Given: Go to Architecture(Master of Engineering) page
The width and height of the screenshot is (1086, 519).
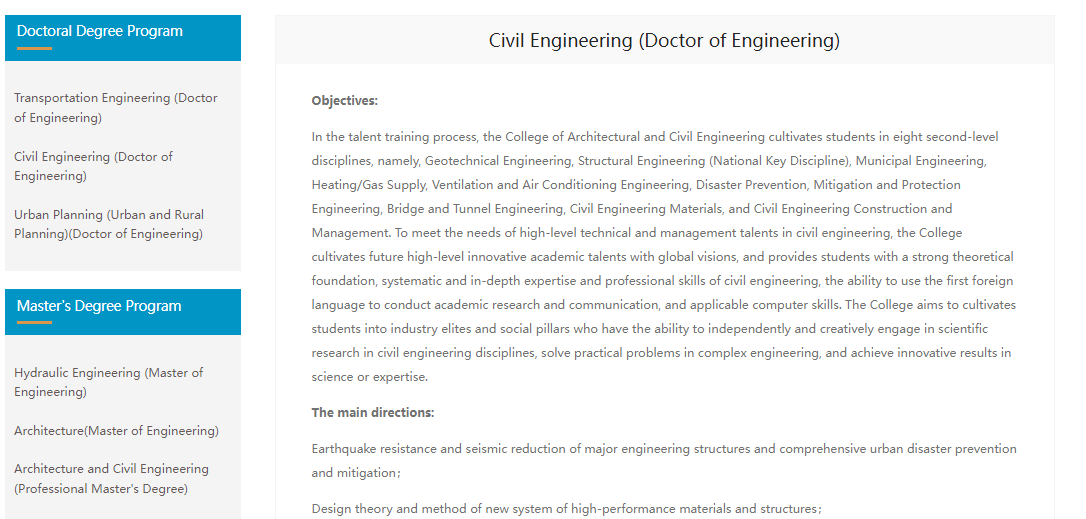Looking at the screenshot, I should [x=116, y=431].
